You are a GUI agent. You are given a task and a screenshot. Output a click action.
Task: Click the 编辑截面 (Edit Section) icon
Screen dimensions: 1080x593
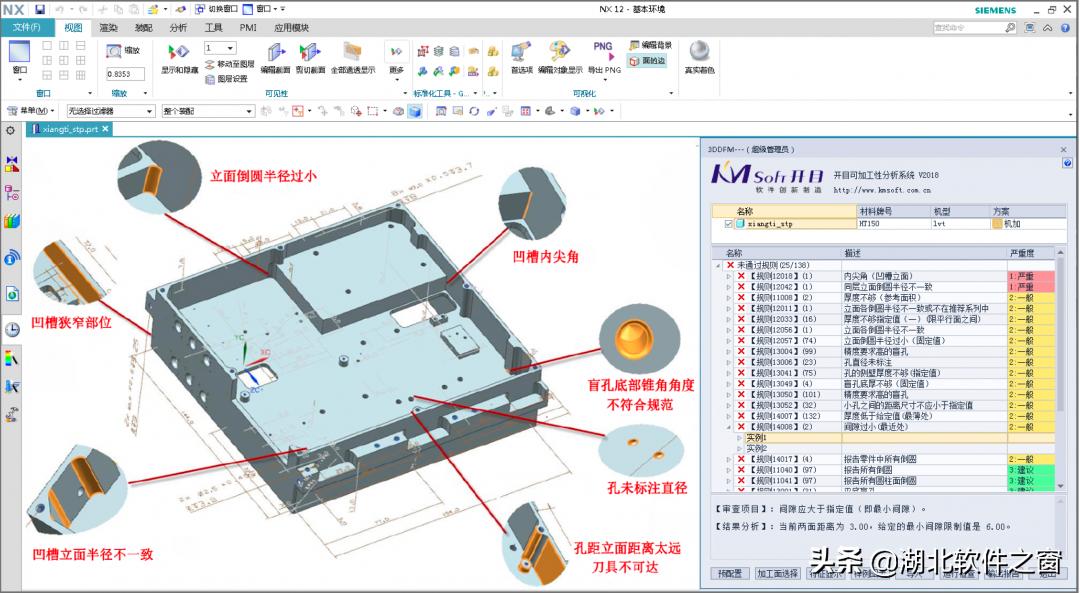(277, 53)
